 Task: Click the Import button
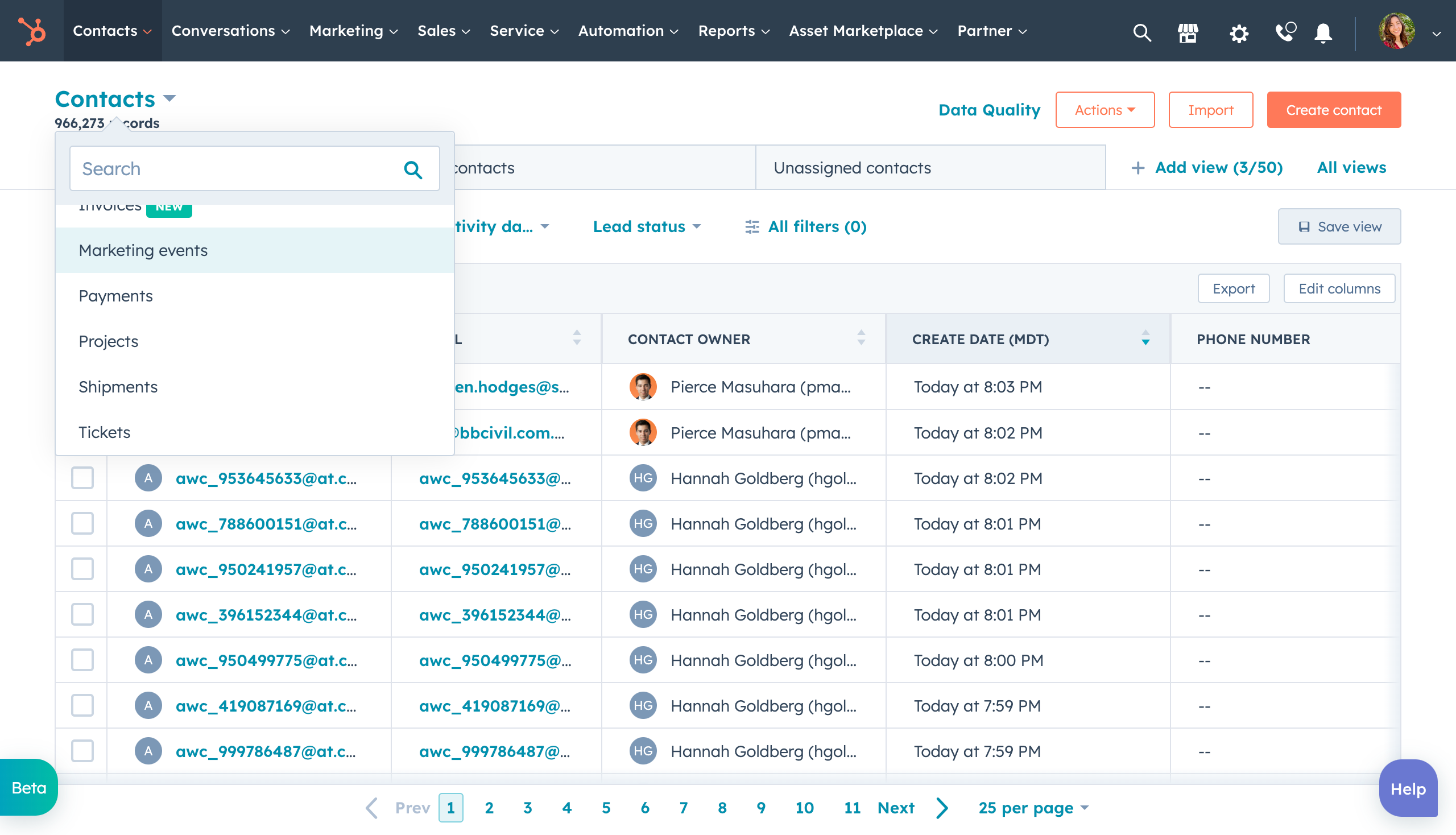(1210, 110)
